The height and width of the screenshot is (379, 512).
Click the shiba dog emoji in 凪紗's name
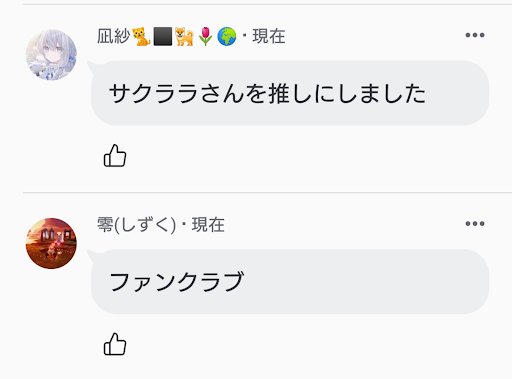click(x=184, y=36)
